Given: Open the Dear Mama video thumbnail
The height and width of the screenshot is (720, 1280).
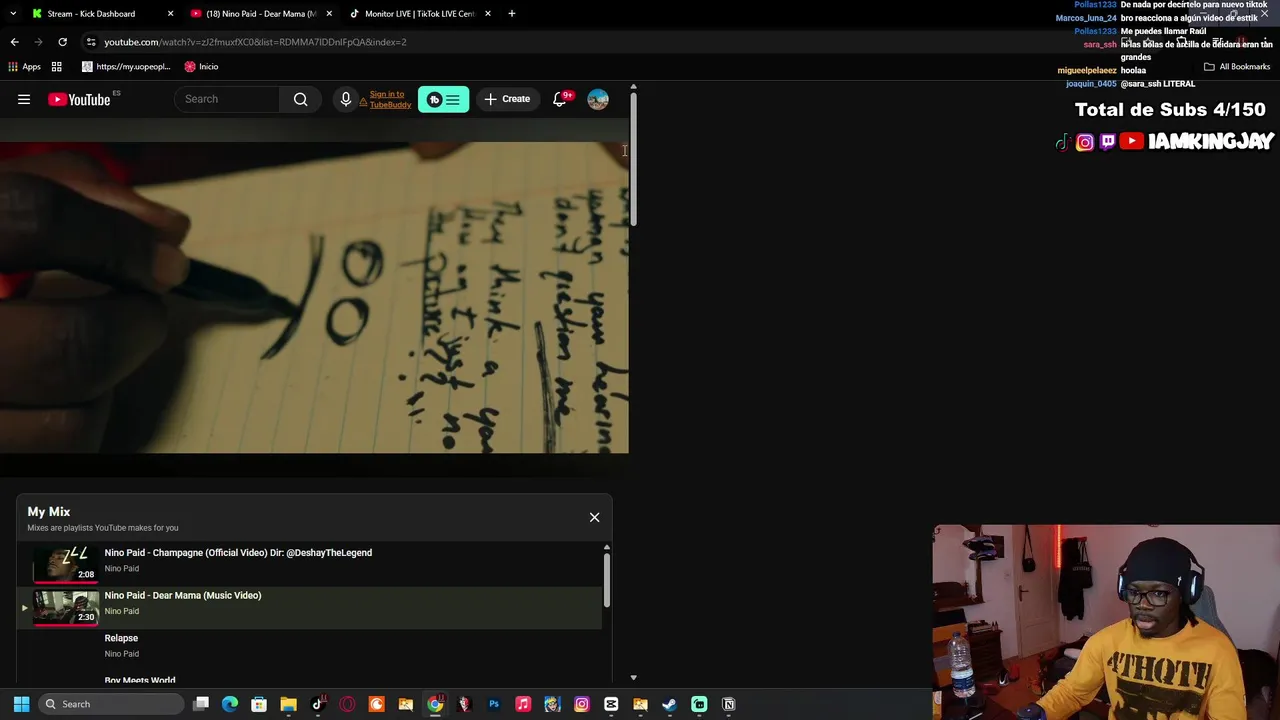Looking at the screenshot, I should click(66, 606).
